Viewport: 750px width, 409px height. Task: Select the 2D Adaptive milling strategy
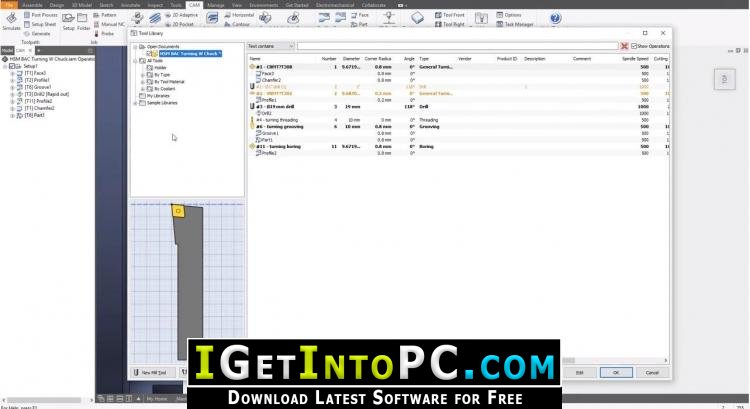(182, 15)
